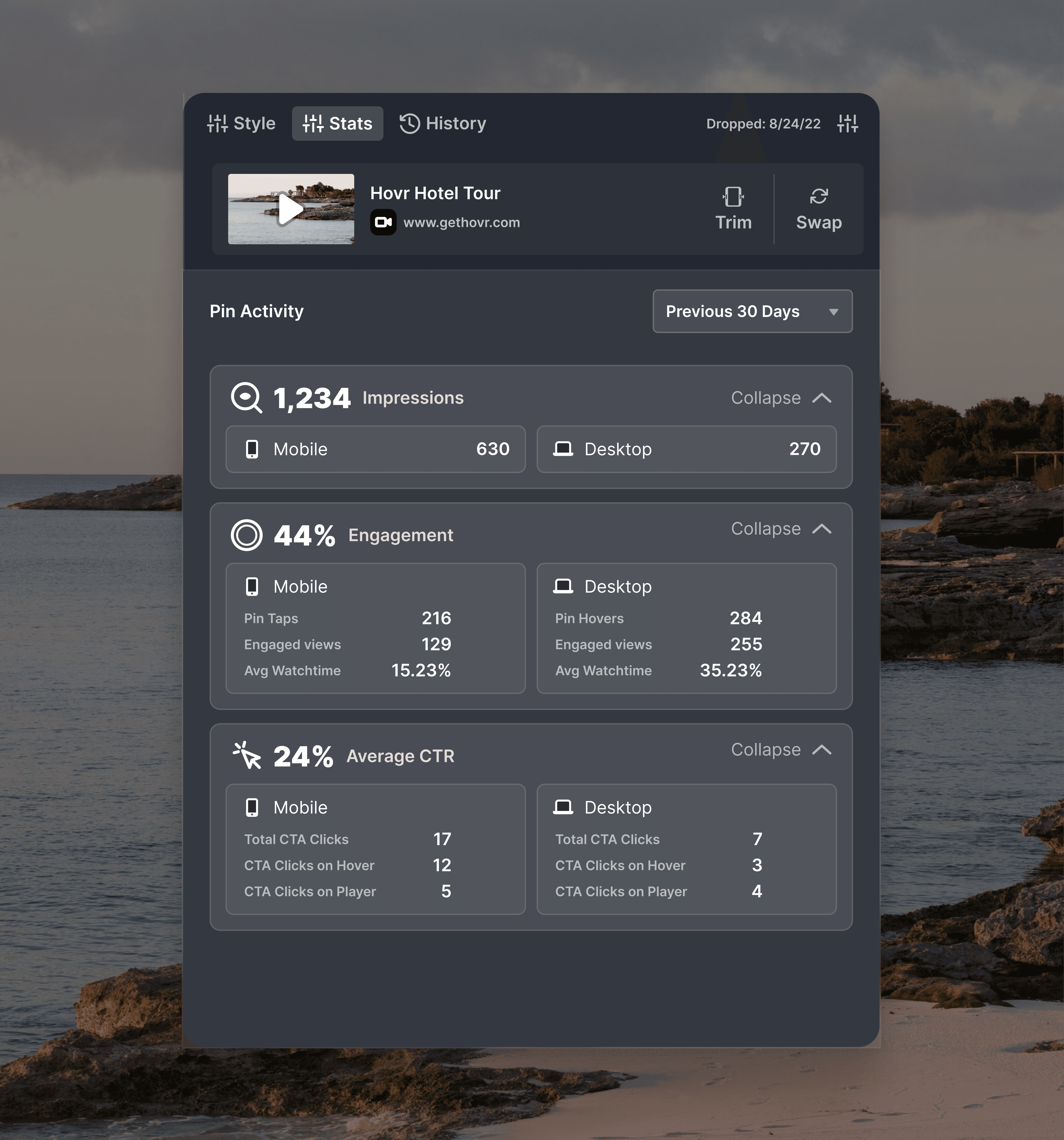Open the www.gethovr.com link

pos(461,222)
